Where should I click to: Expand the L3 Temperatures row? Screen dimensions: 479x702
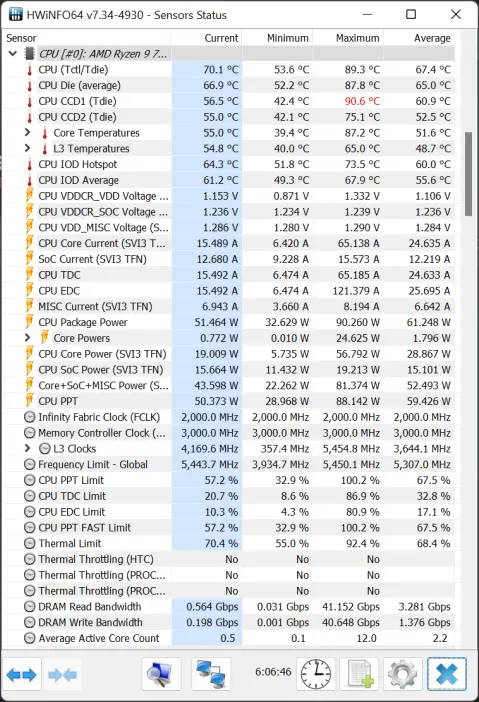[27, 148]
